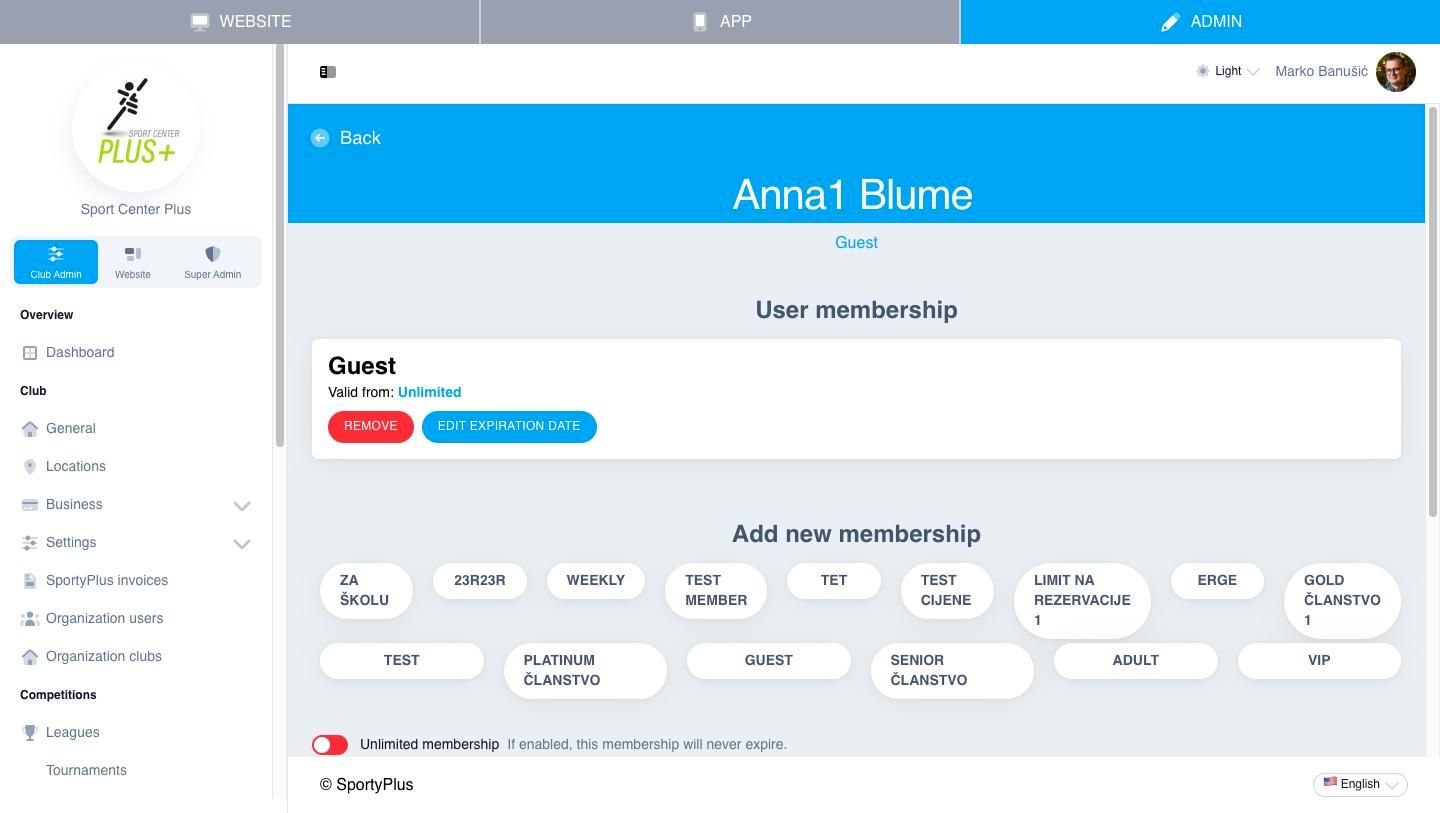The image size is (1440, 813).
Task: Select the Super Admin mode tab
Action: [x=212, y=262]
